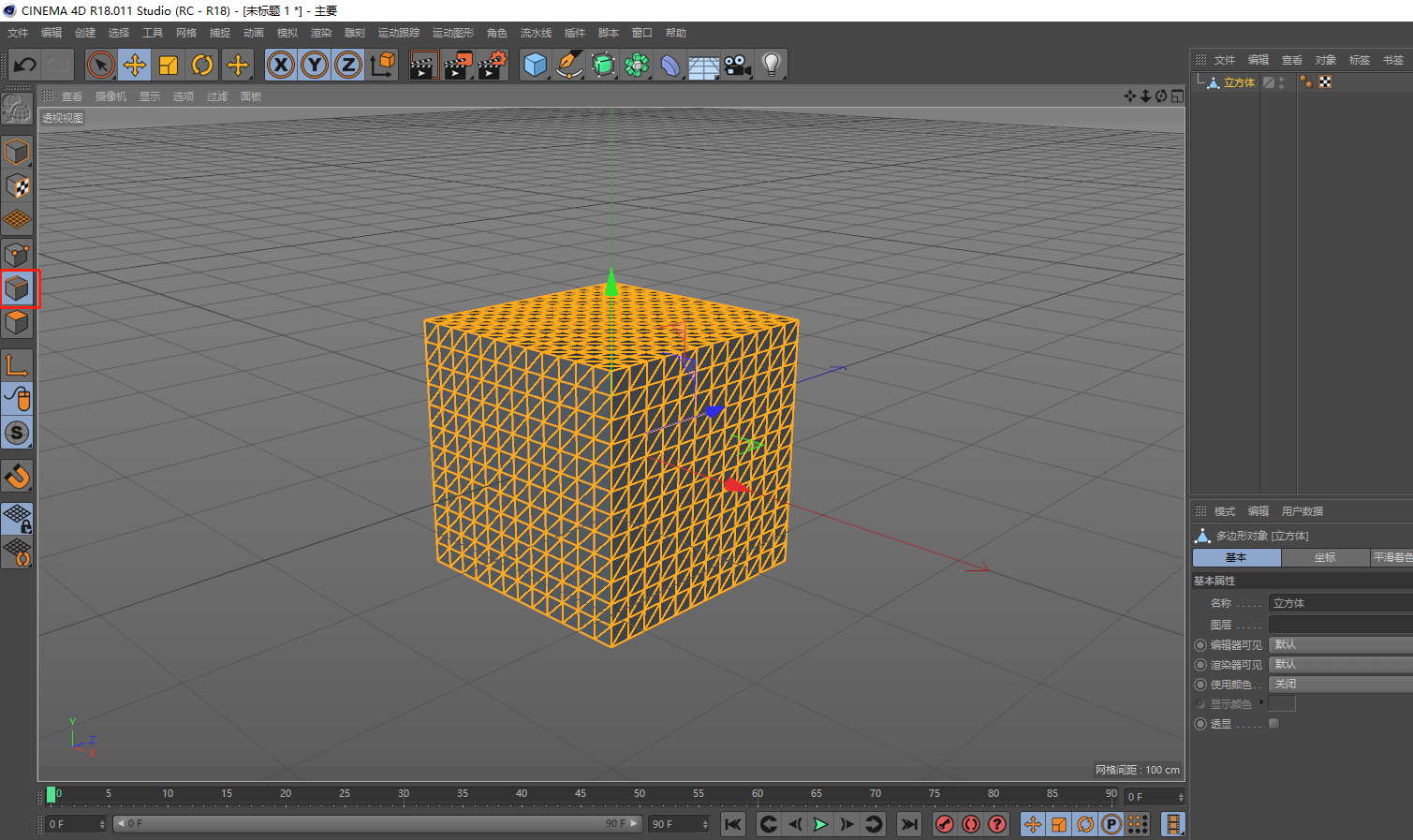Enable the 透显 checkbox
This screenshot has height=840, width=1413.
pyautogui.click(x=1273, y=723)
